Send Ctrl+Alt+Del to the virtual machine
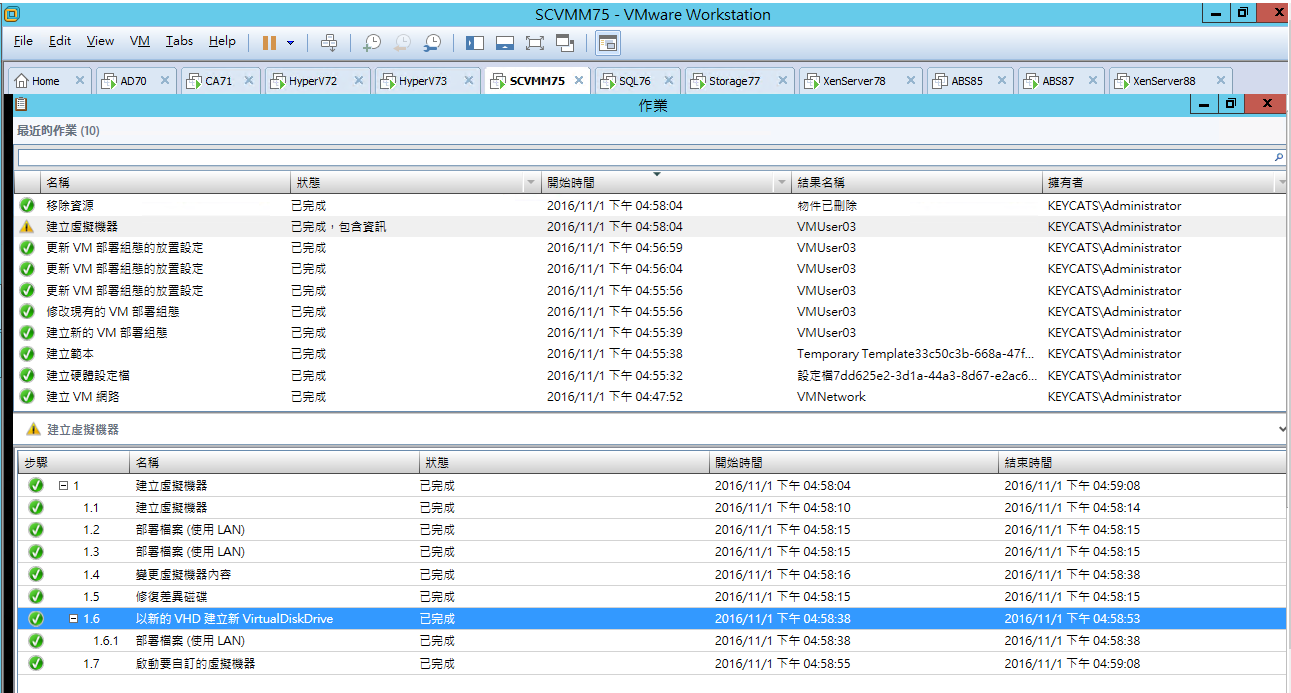The width and height of the screenshot is (1291, 693). (x=329, y=42)
